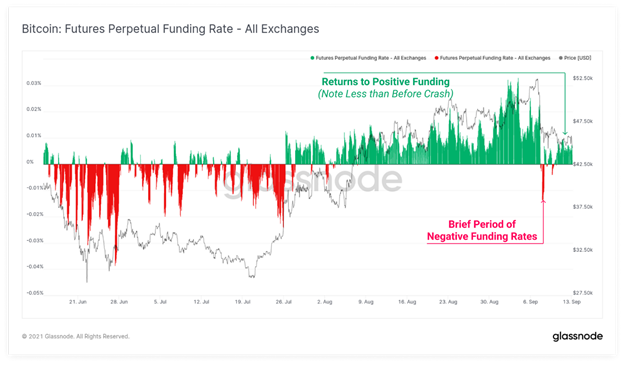The image size is (624, 365).
Task: Select the 'Brief Period of Negative Funding Rates' label
Action: pyautogui.click(x=482, y=230)
